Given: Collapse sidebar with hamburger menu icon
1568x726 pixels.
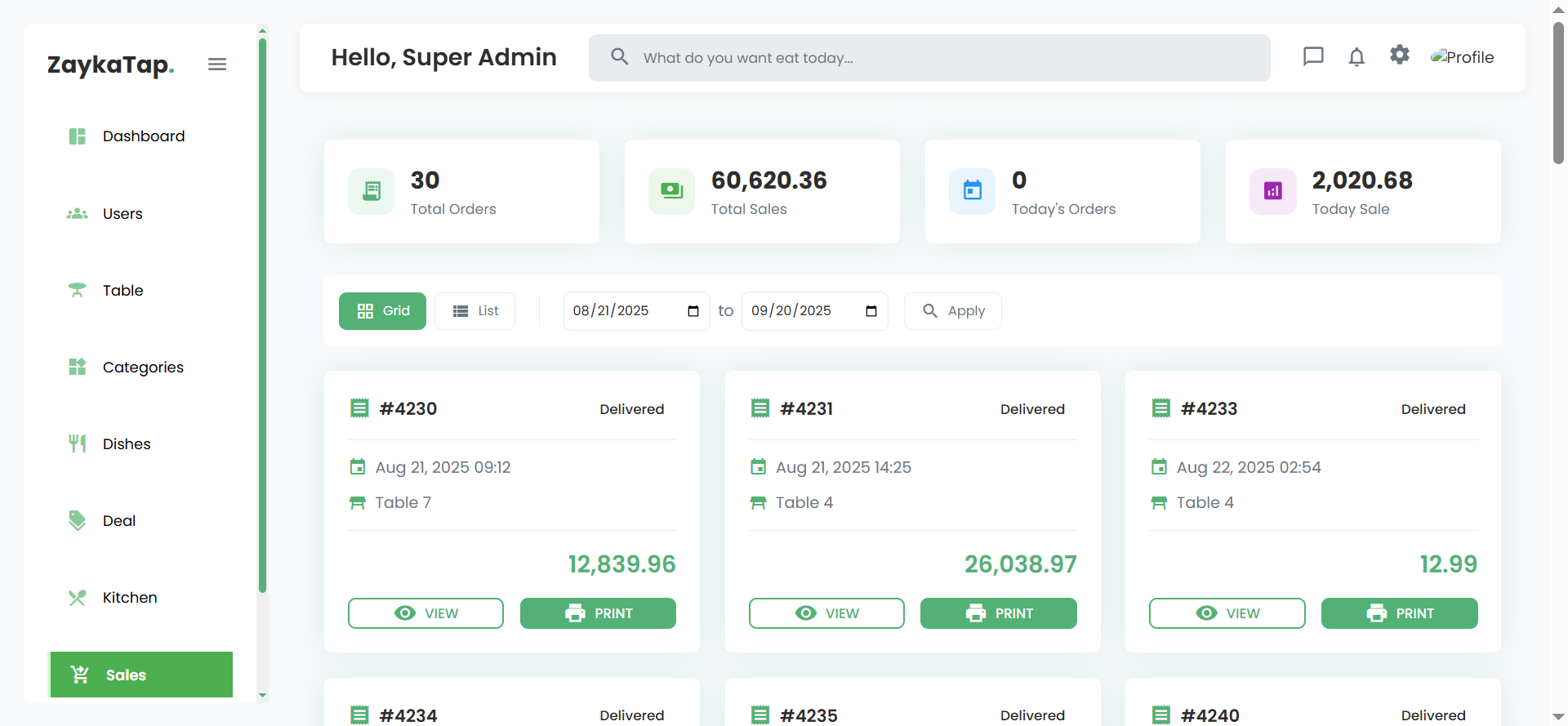Looking at the screenshot, I should [217, 65].
